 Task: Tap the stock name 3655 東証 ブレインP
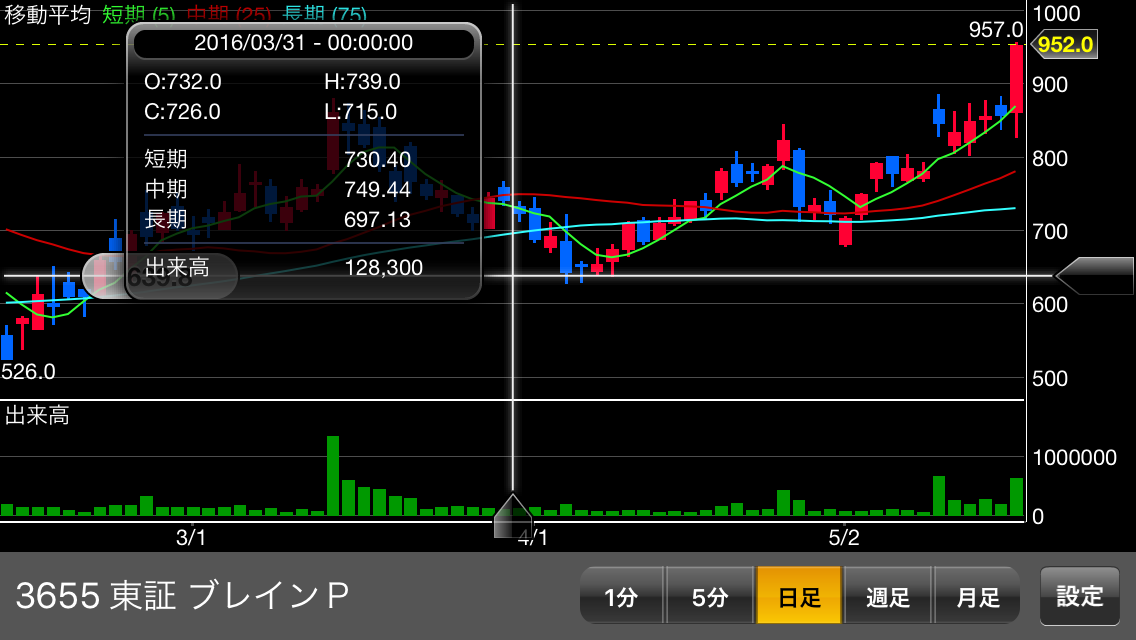coord(183,596)
